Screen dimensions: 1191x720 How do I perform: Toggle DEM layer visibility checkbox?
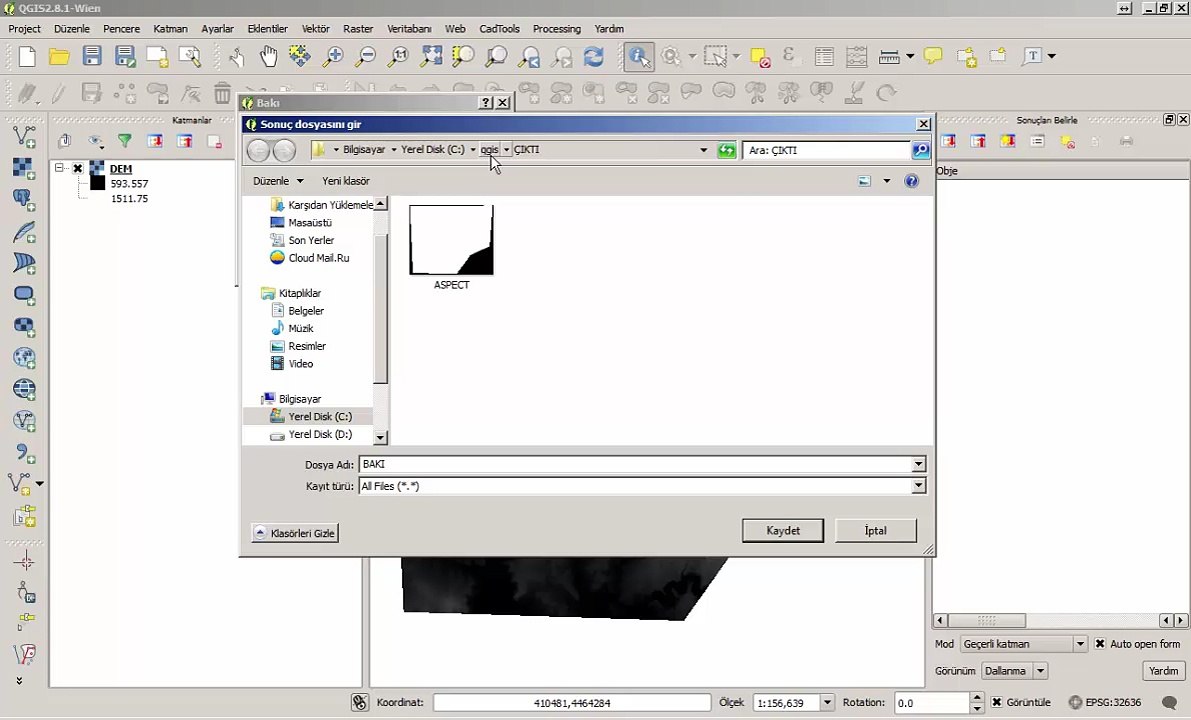77,169
